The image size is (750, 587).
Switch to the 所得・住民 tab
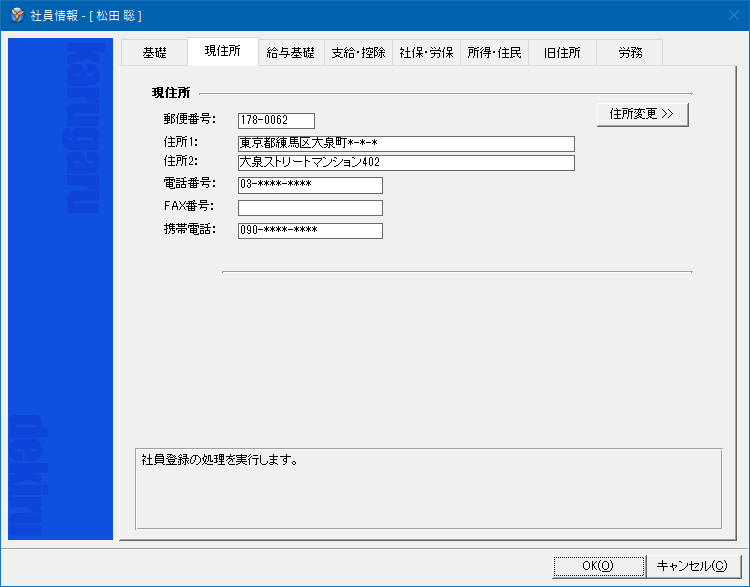(494, 53)
